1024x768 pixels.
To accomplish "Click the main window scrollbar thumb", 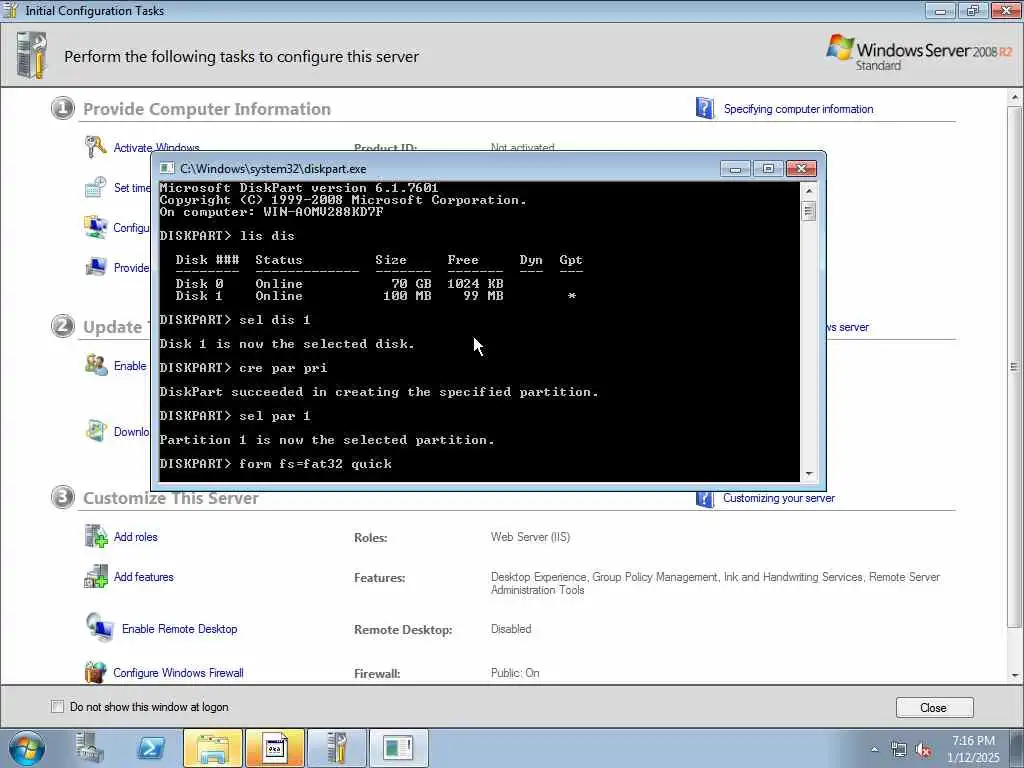I will 1014,366.
